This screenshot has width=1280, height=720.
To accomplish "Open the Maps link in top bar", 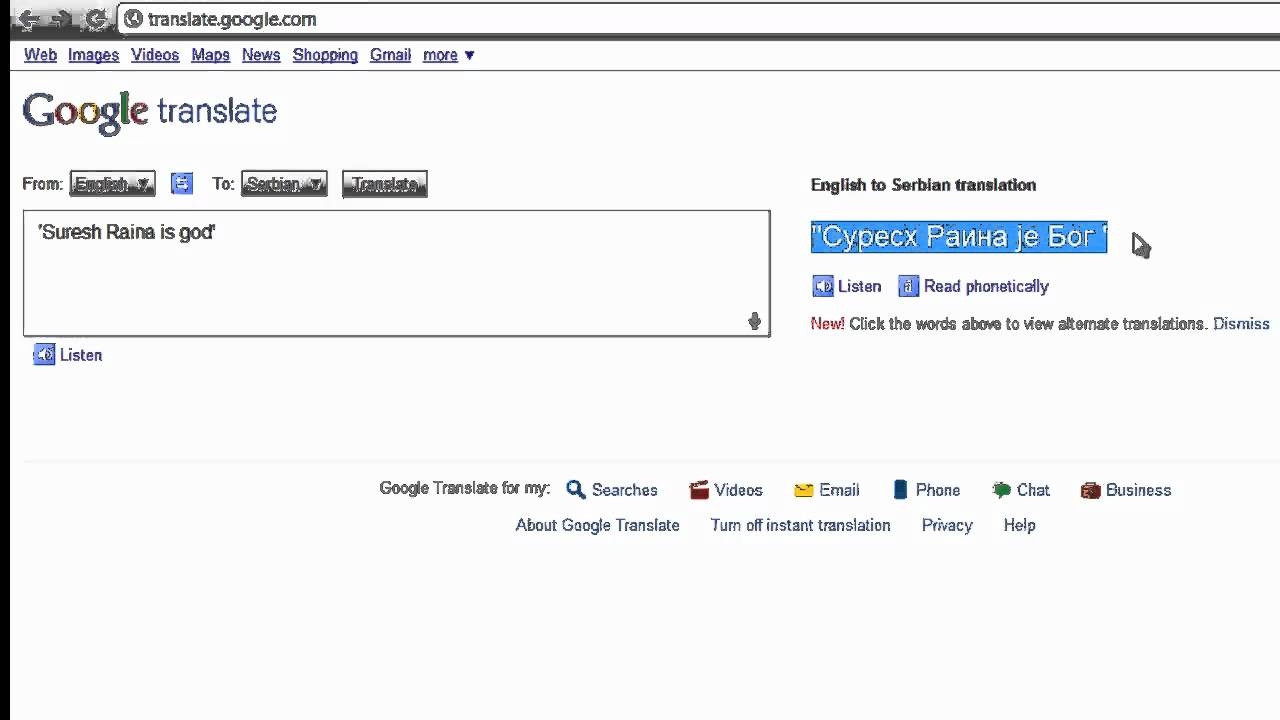I will (210, 55).
